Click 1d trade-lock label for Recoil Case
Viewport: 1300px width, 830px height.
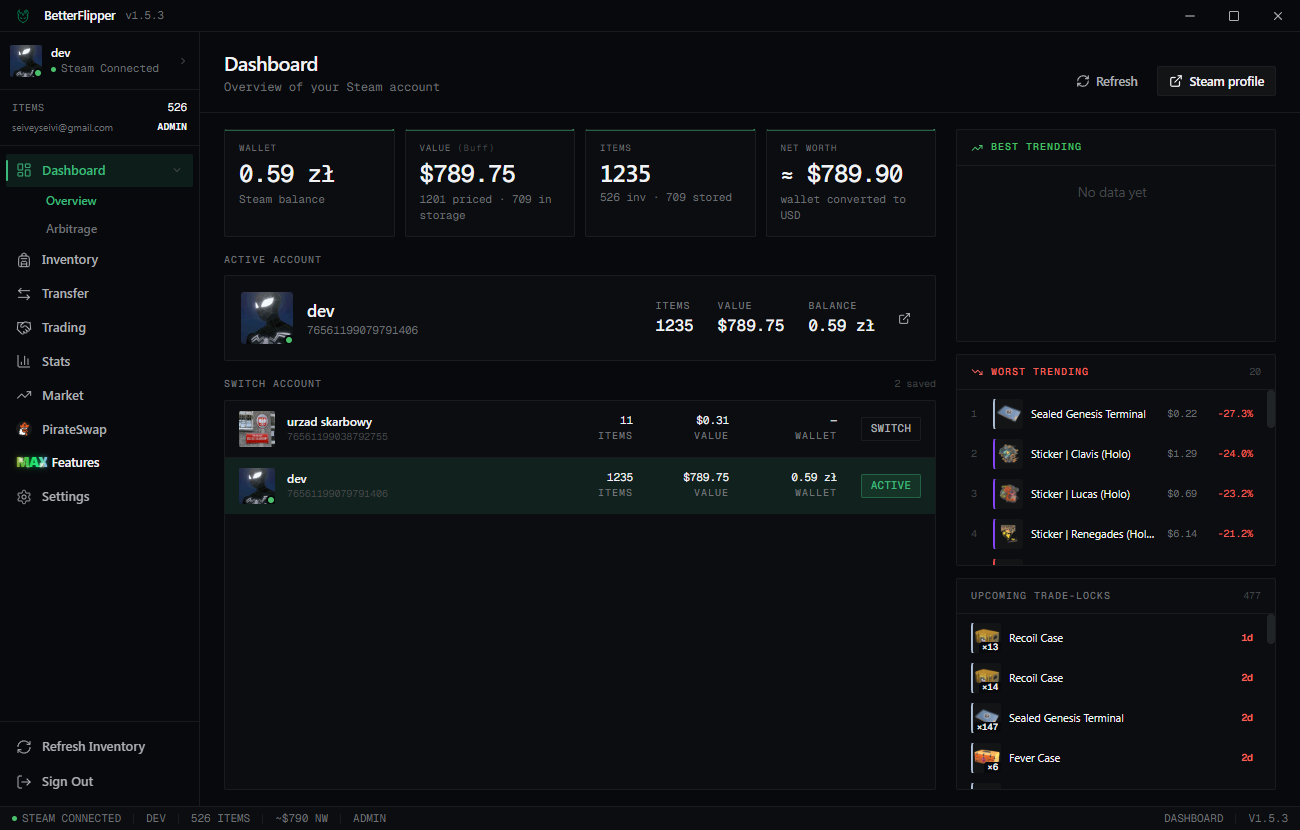(x=1247, y=638)
